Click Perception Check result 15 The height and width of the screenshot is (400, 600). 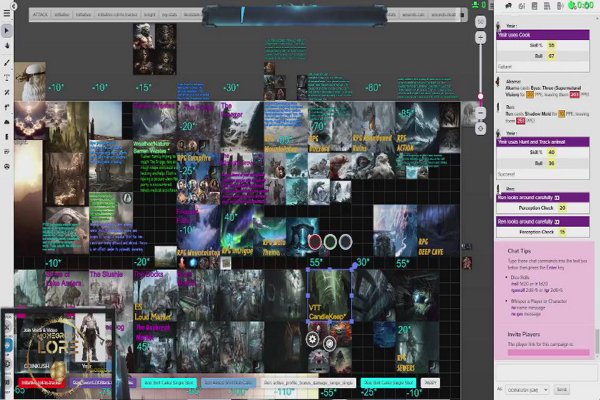(562, 232)
